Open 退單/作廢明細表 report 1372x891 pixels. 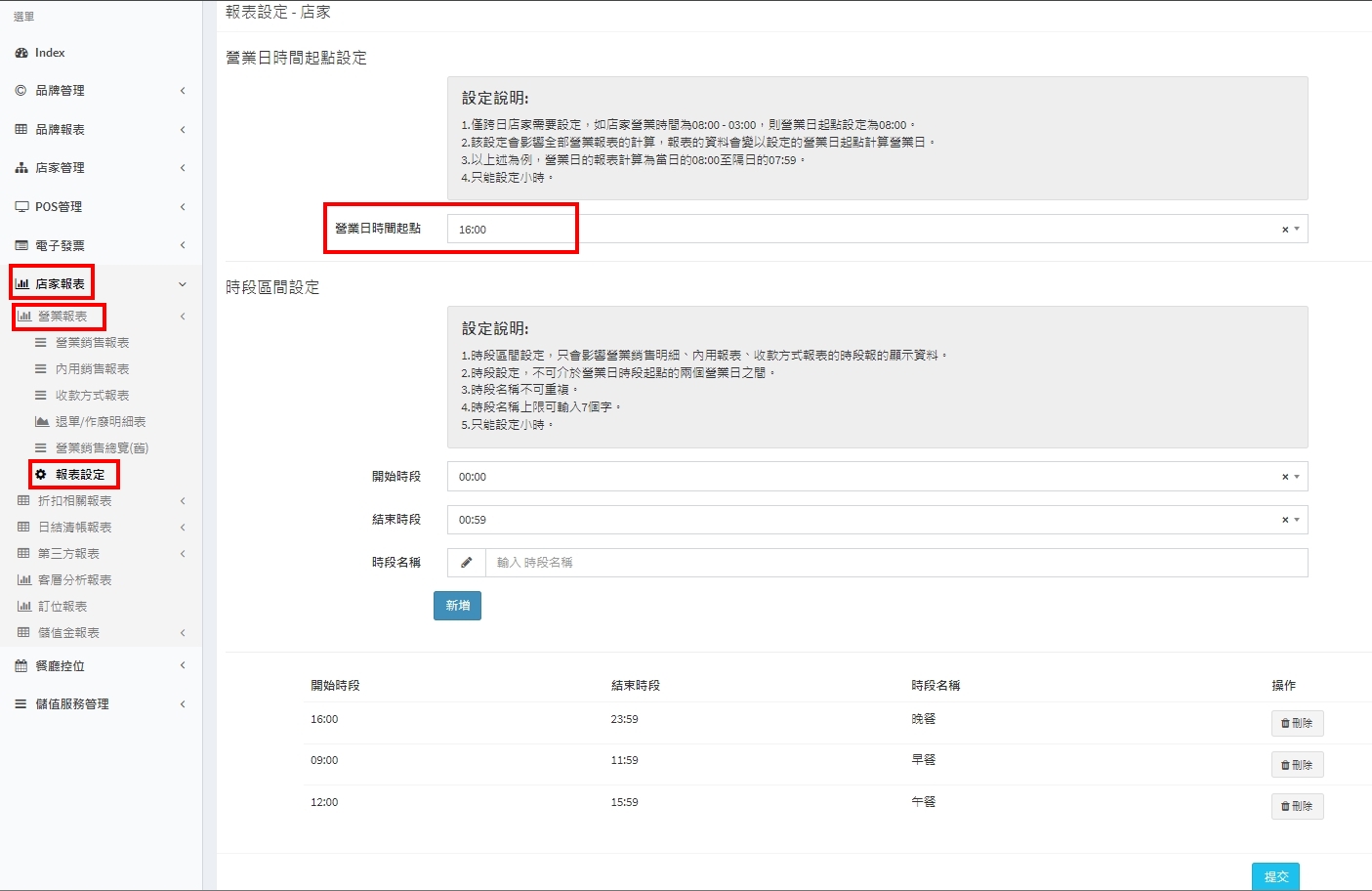100,422
